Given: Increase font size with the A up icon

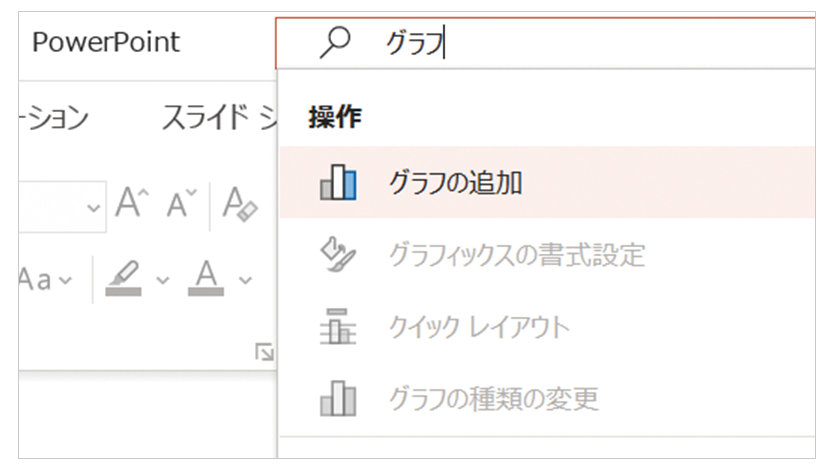Looking at the screenshot, I should click(132, 203).
